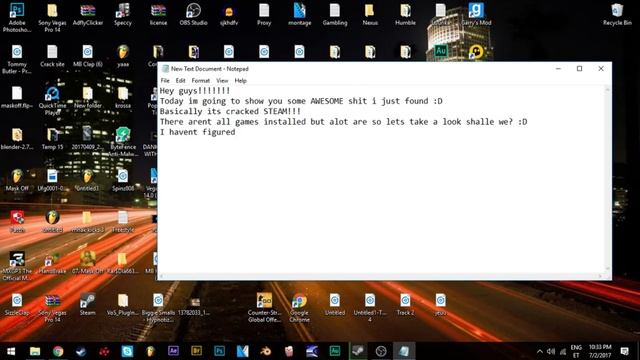640x360 pixels.
Task: Maximize the Notepad window
Action: 579,69
